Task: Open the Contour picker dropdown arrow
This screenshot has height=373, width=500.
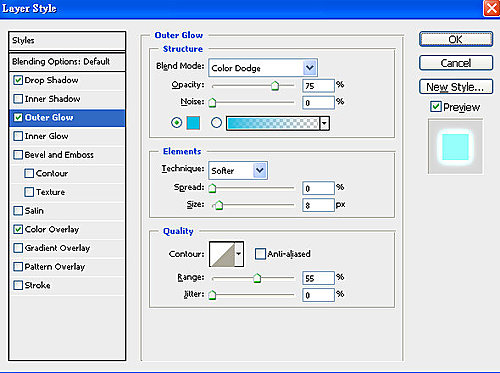Action: (239, 254)
